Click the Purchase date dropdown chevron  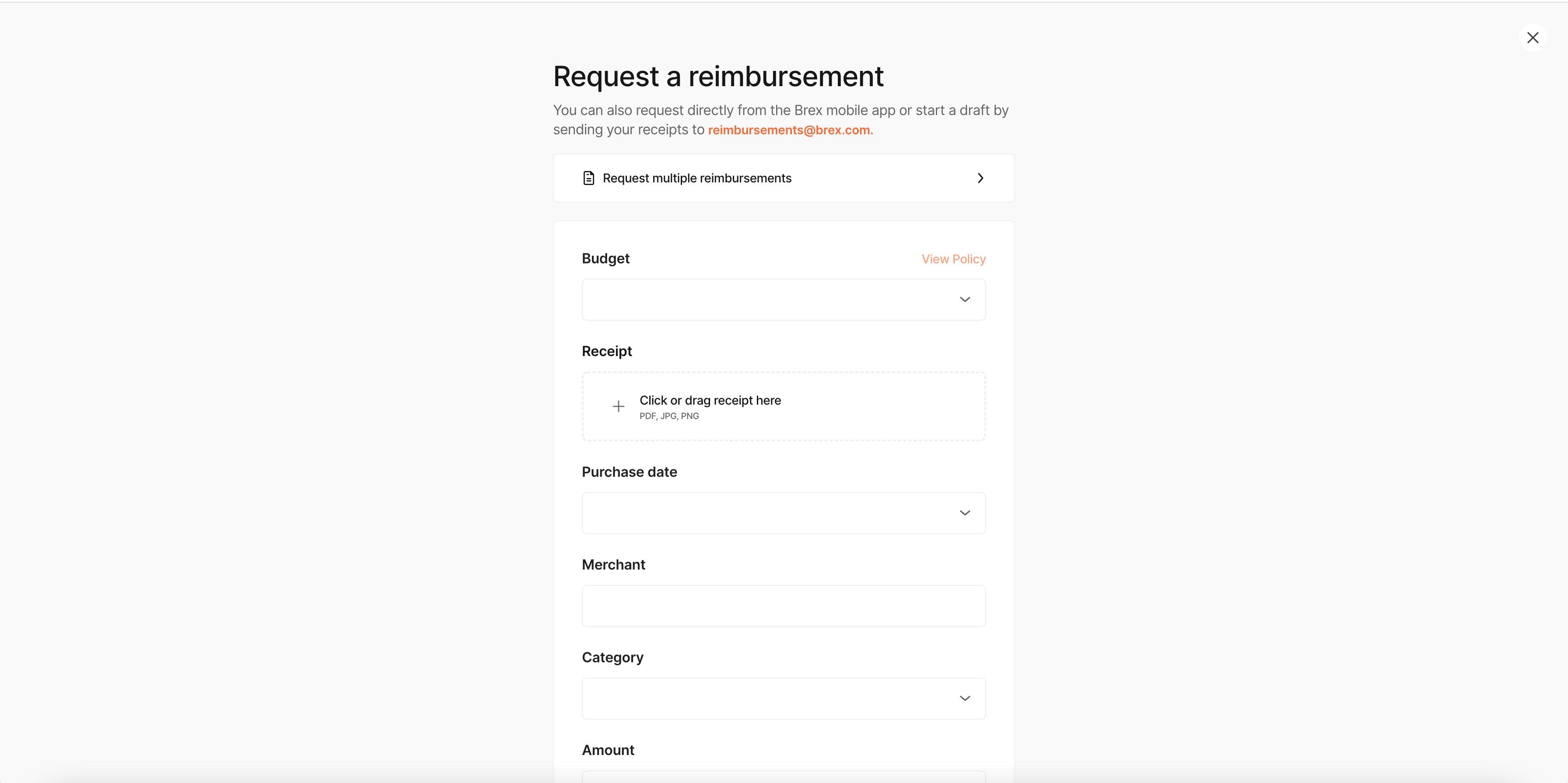coord(965,513)
